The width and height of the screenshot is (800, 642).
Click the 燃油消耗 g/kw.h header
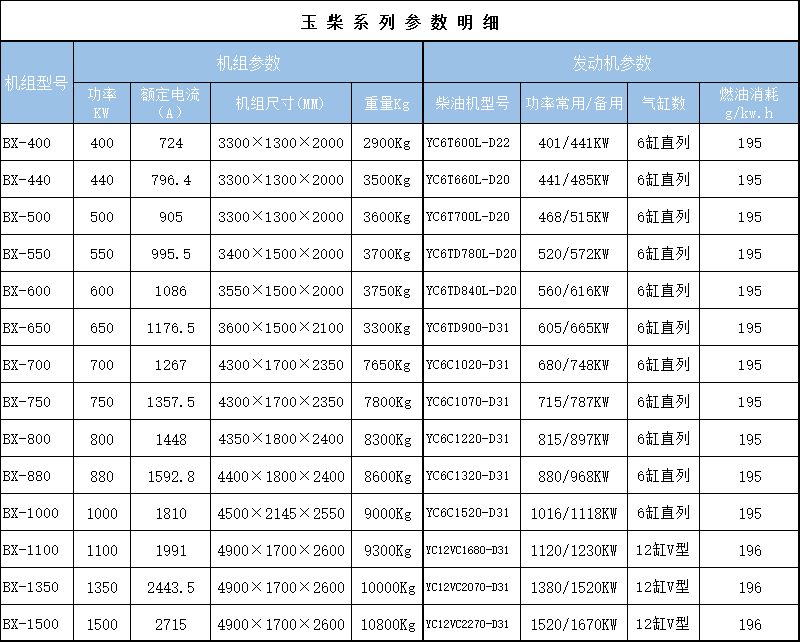tap(749, 103)
